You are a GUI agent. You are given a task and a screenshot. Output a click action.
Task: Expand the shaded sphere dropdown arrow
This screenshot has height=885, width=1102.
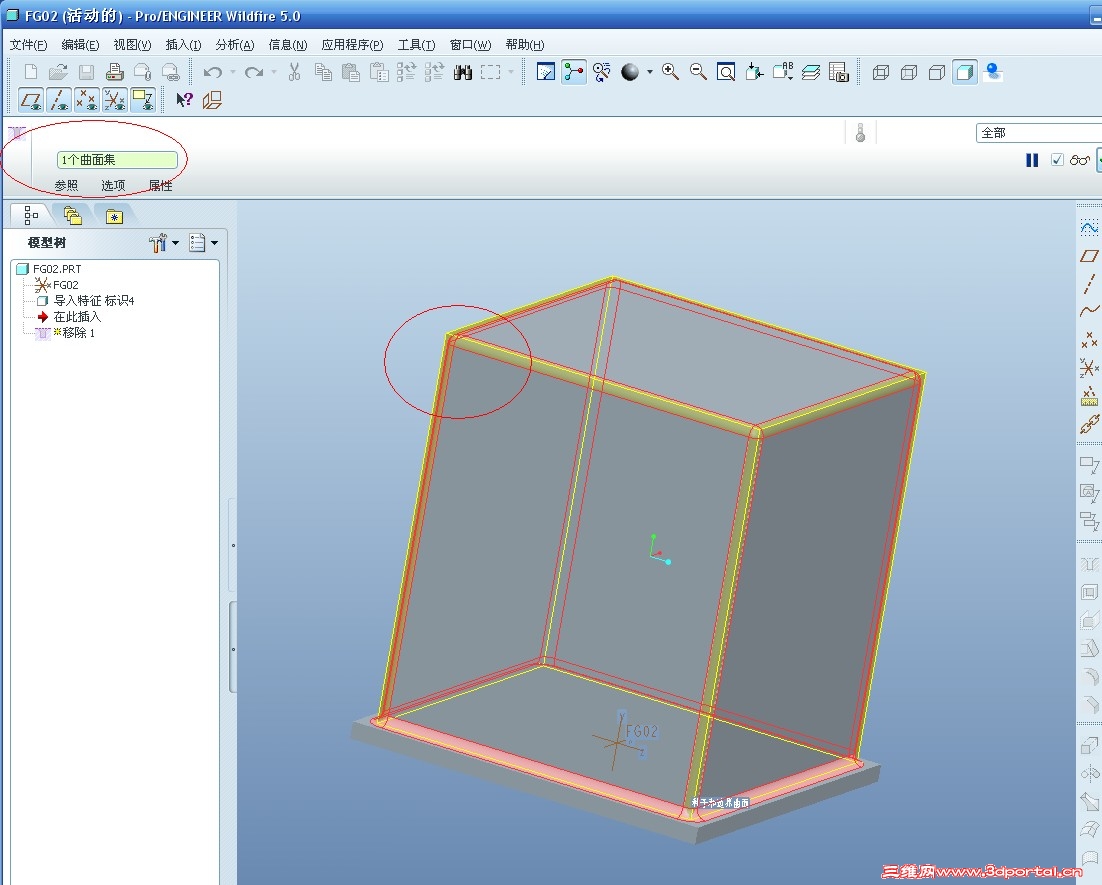tap(649, 72)
